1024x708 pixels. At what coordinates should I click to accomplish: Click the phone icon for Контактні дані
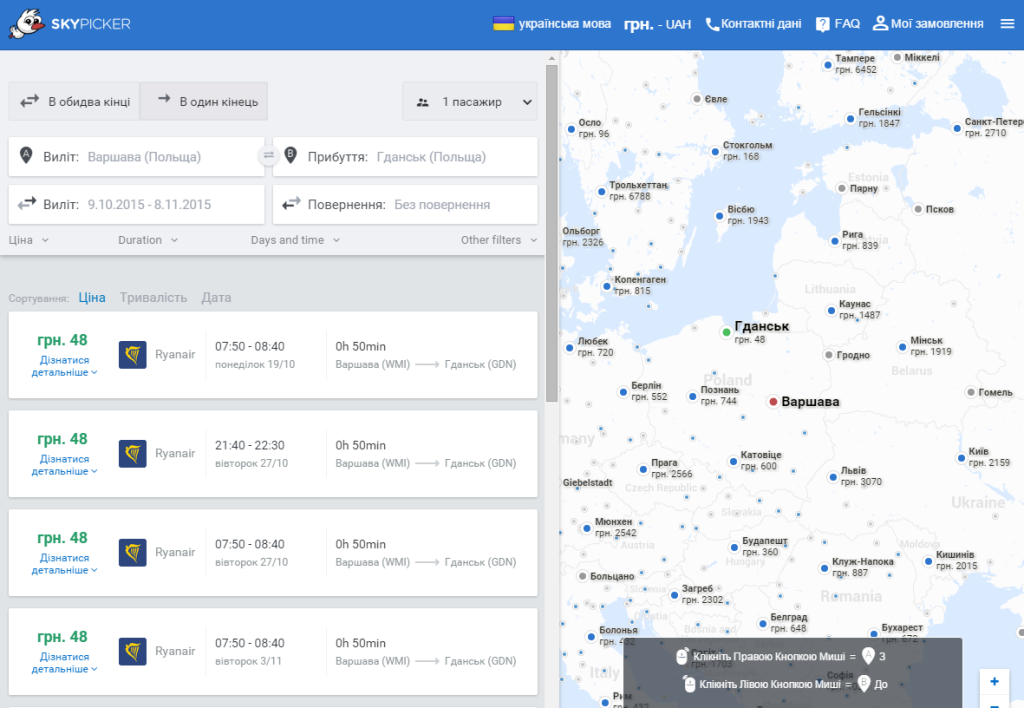tap(712, 24)
